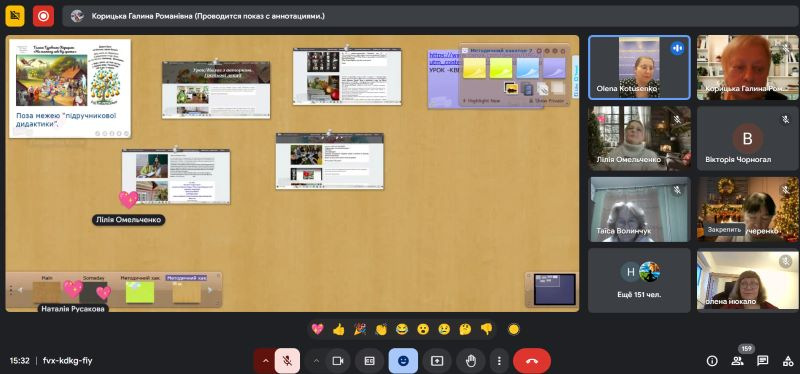Open the three-dot more options menu
The image size is (800, 374).
(x=499, y=361)
